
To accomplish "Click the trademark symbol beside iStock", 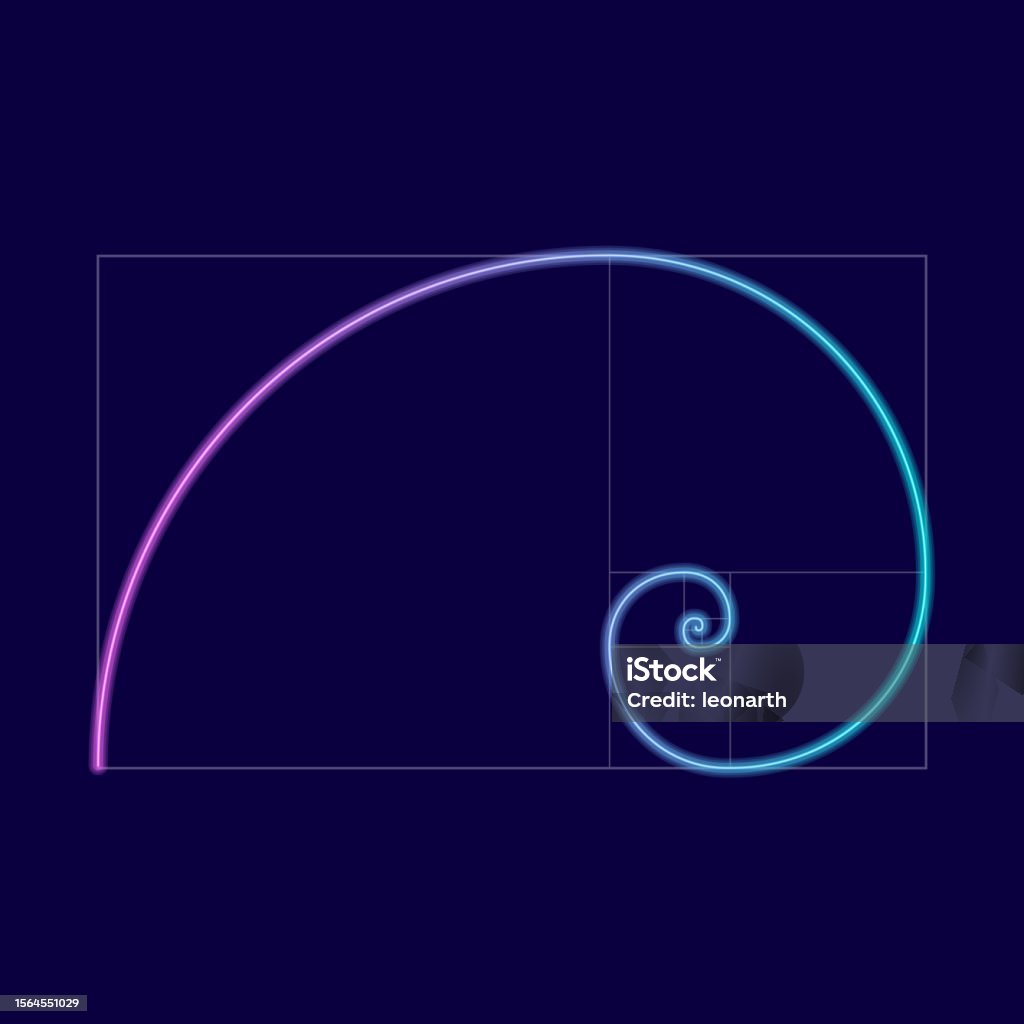I will point(718,660).
